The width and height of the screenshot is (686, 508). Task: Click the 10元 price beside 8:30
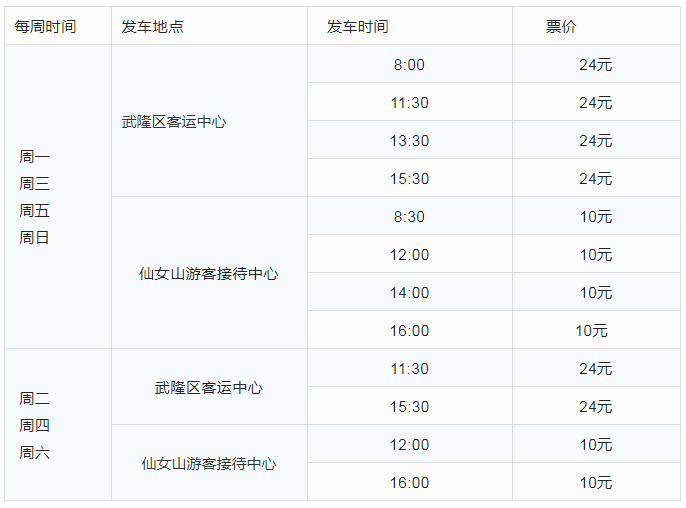(595, 217)
